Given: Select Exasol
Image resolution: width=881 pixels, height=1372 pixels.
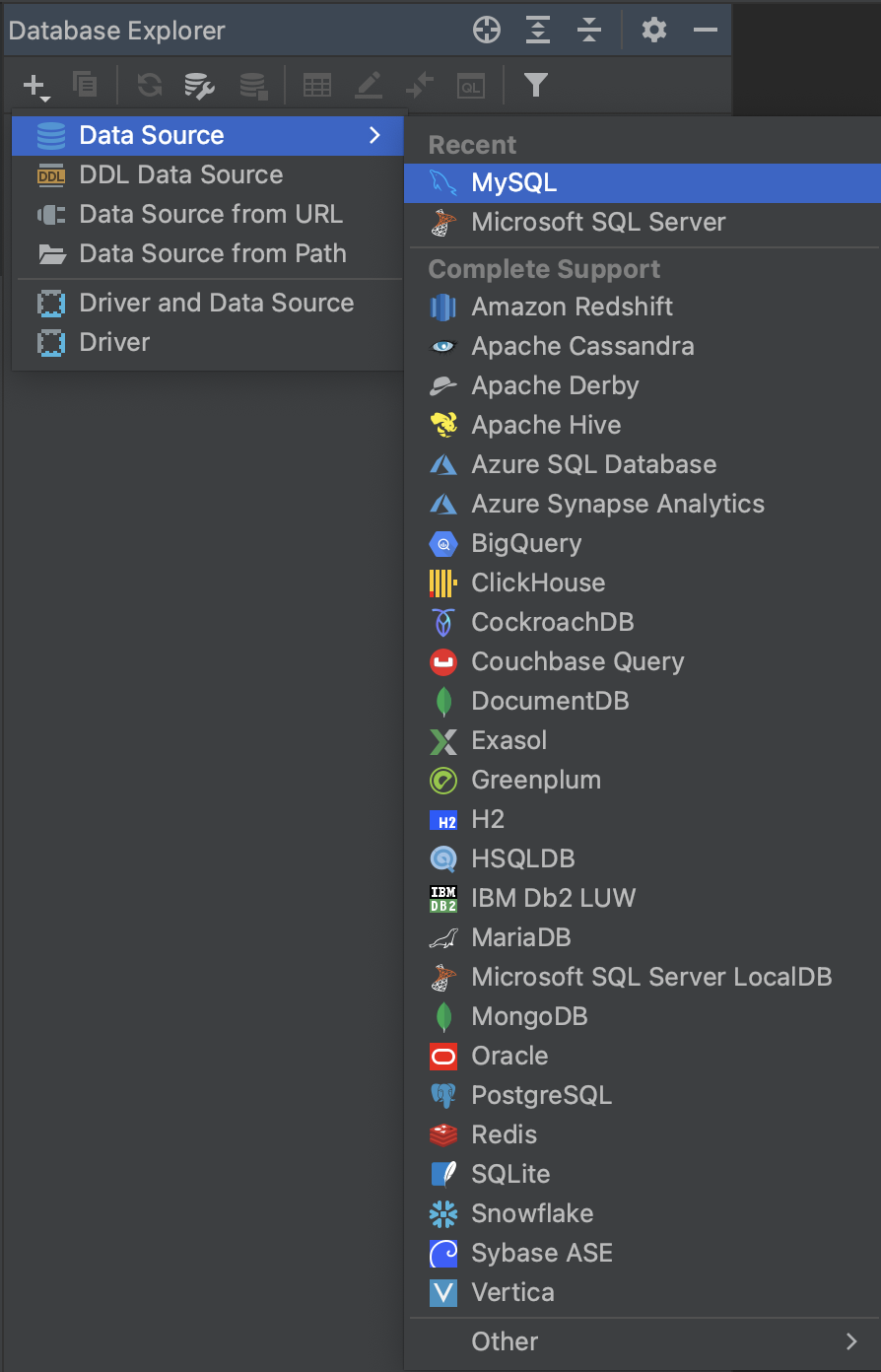Looking at the screenshot, I should (x=643, y=740).
